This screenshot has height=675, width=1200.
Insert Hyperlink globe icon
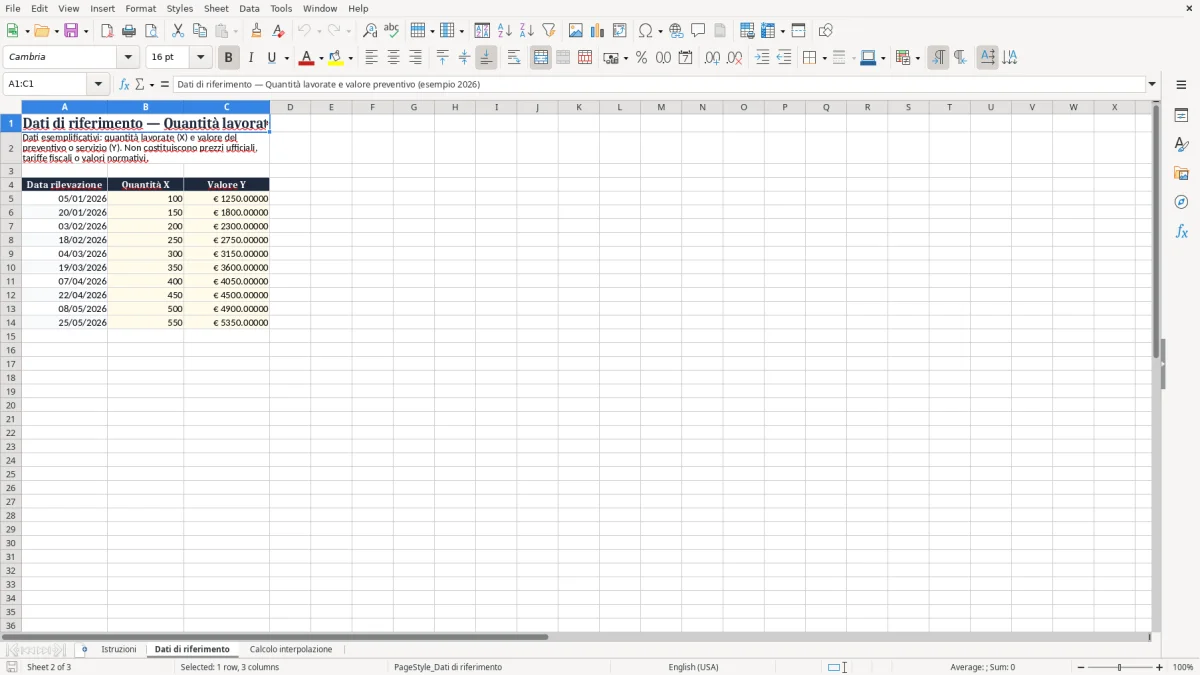coord(676,31)
